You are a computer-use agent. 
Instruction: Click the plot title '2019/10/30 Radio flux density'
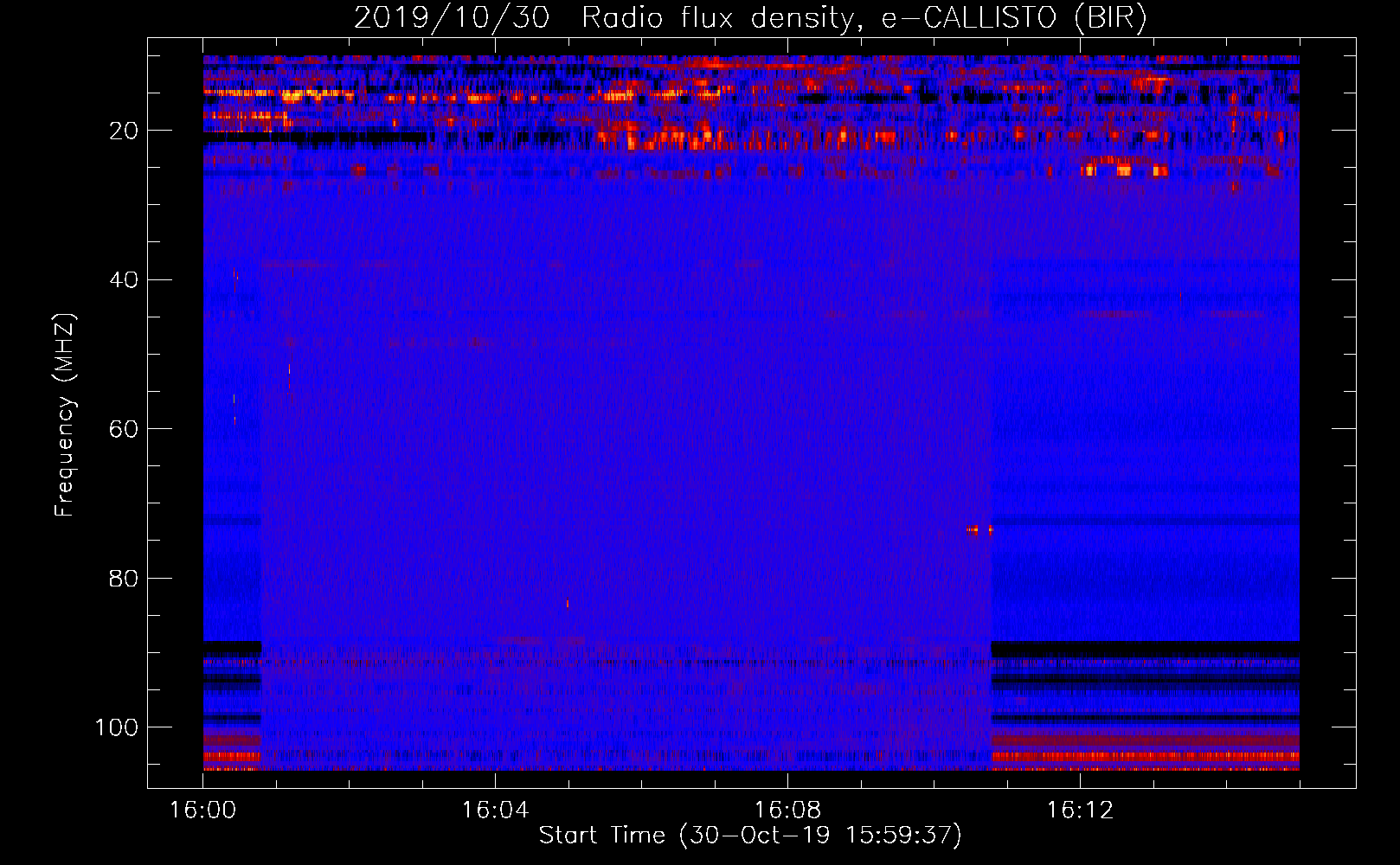603,17
